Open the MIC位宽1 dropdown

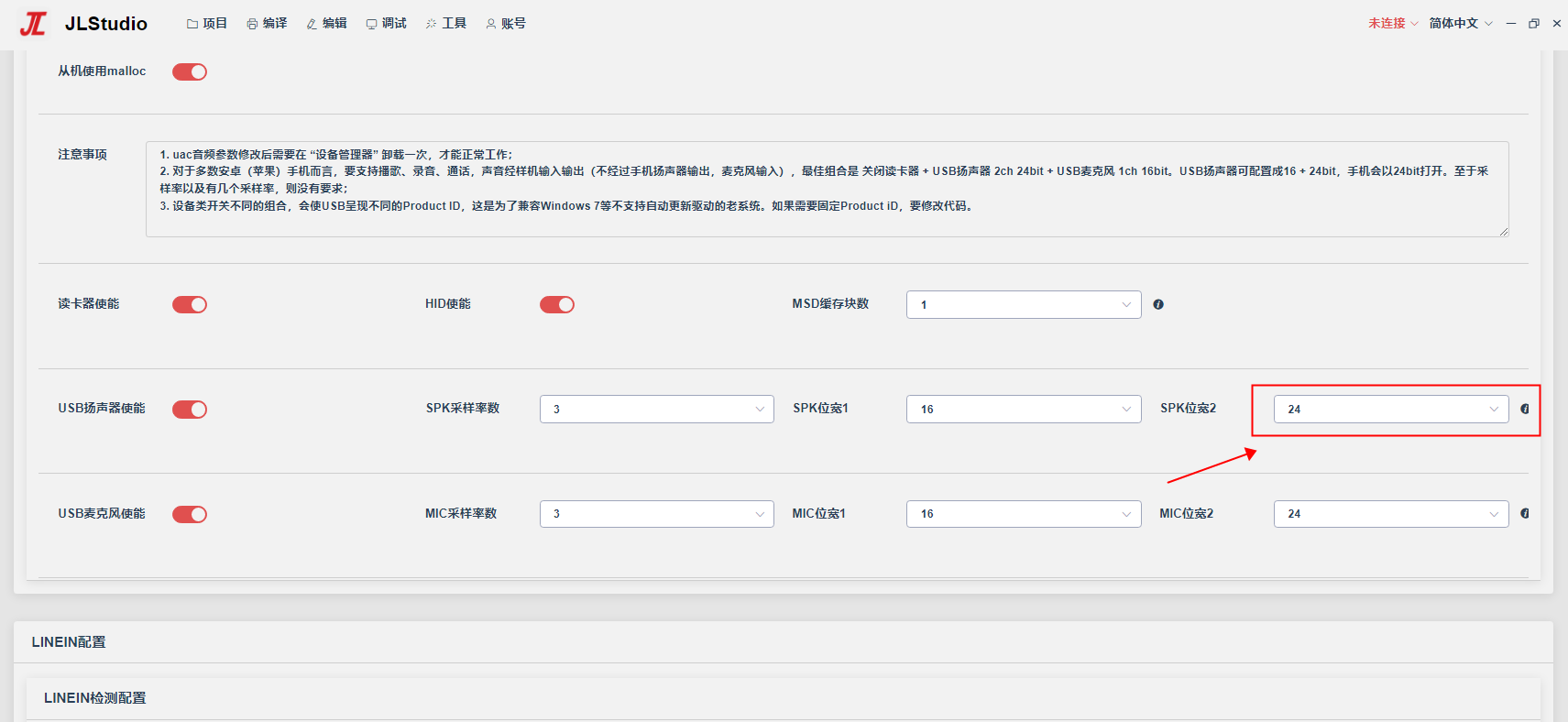1024,514
